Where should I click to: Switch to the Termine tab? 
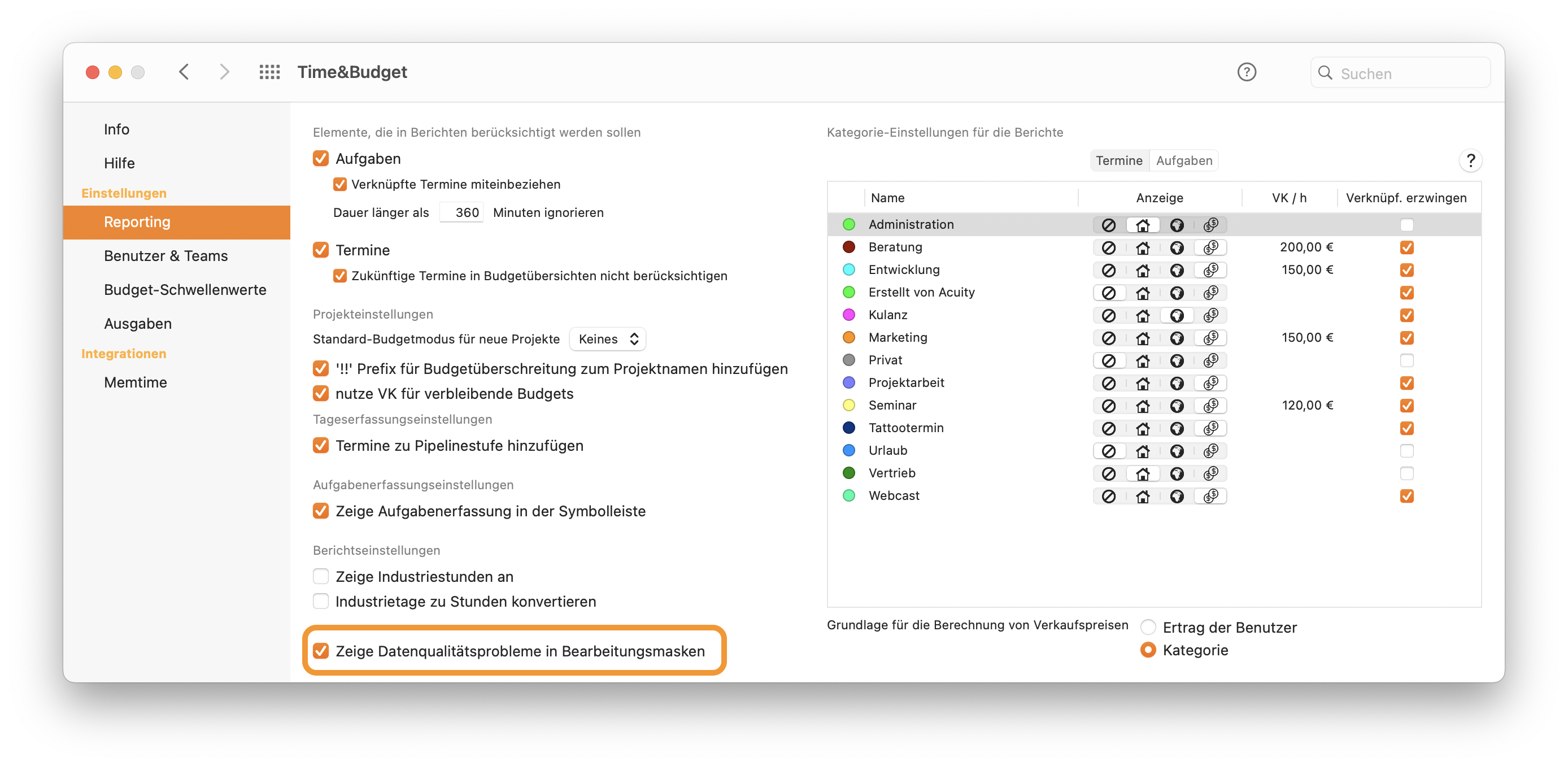(1119, 161)
